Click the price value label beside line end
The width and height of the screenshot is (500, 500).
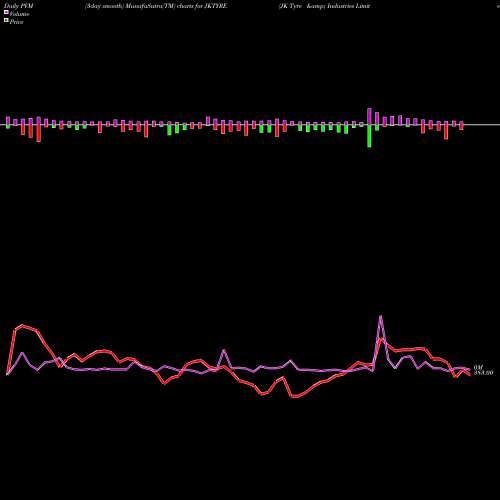(x=483, y=373)
